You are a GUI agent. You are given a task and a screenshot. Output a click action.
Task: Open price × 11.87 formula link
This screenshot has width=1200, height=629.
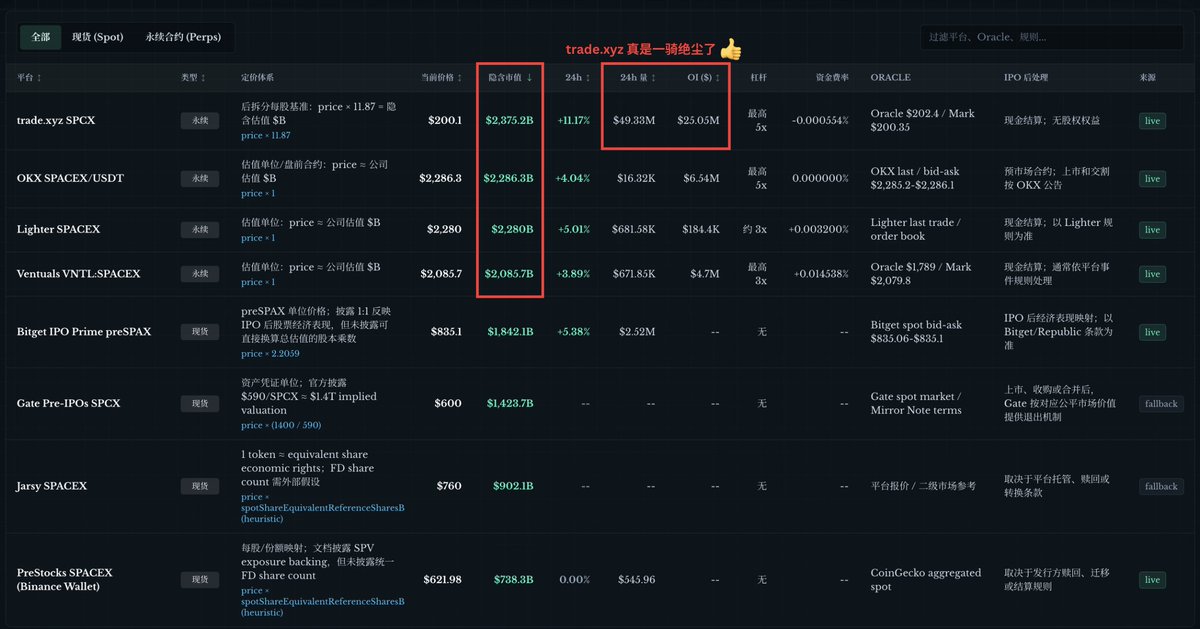(x=266, y=135)
